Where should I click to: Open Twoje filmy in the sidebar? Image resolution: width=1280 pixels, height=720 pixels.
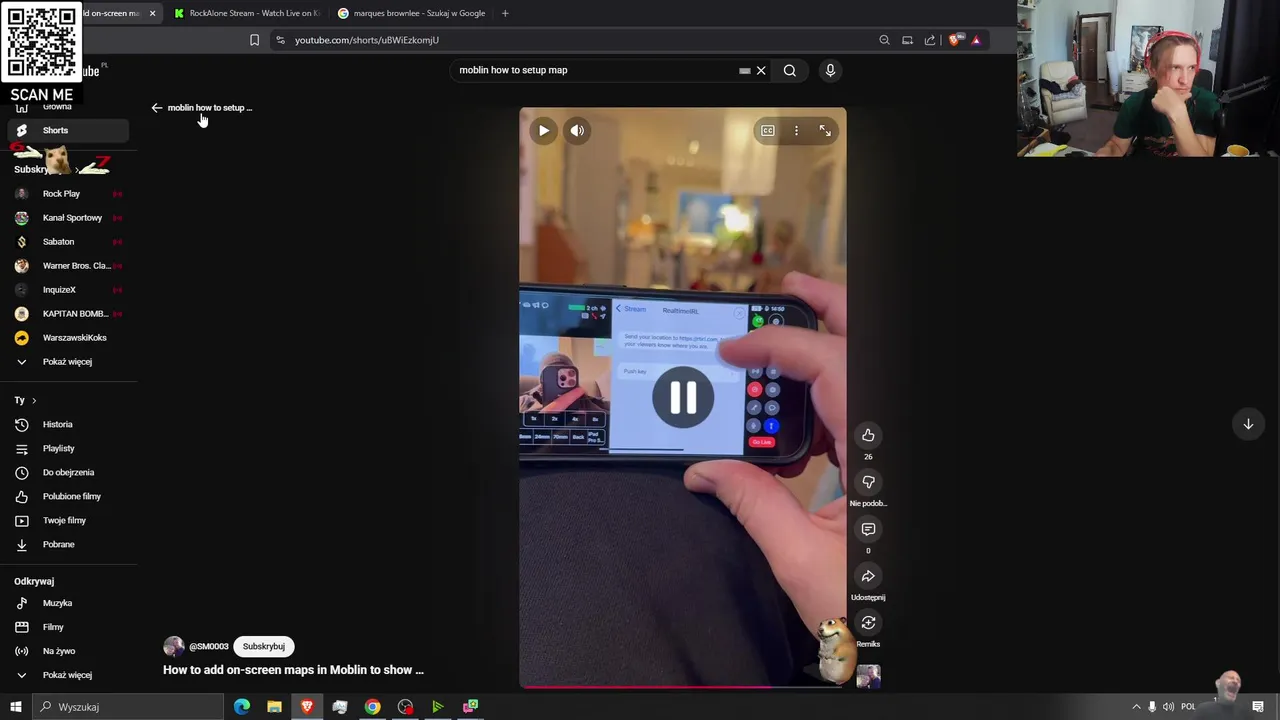[x=68, y=520]
